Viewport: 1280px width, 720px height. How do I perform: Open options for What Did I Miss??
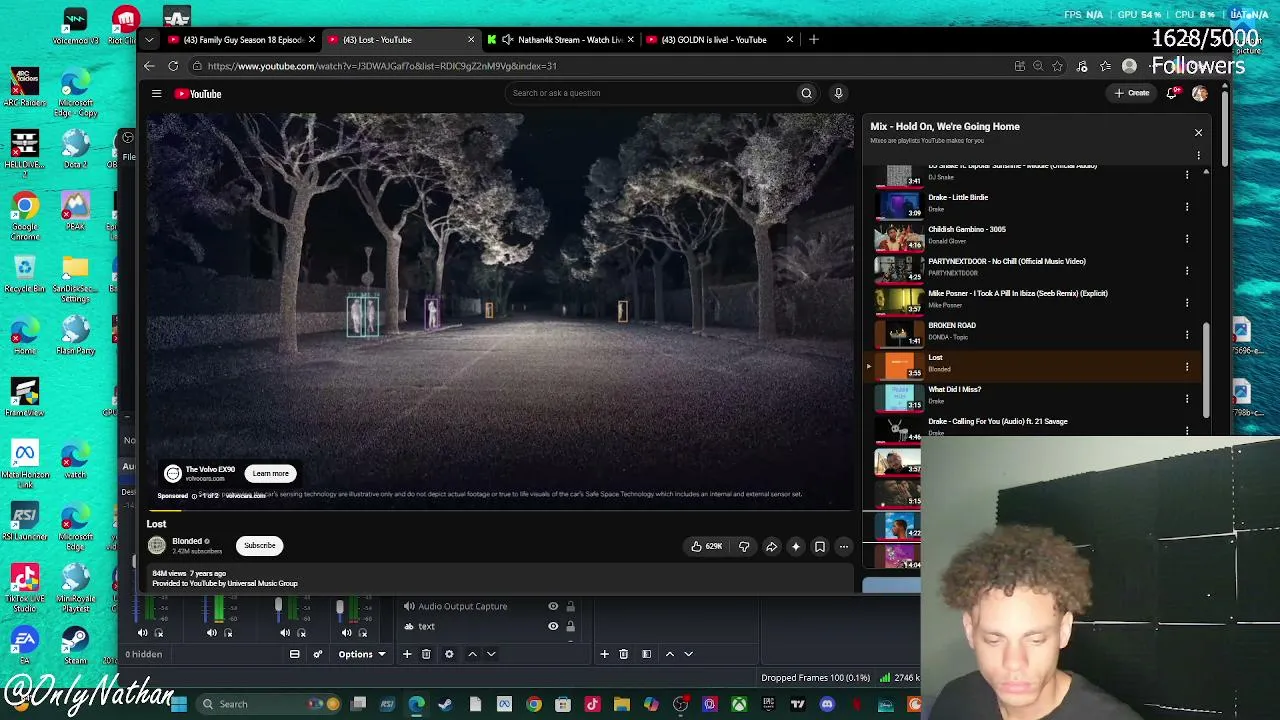pos(1187,398)
